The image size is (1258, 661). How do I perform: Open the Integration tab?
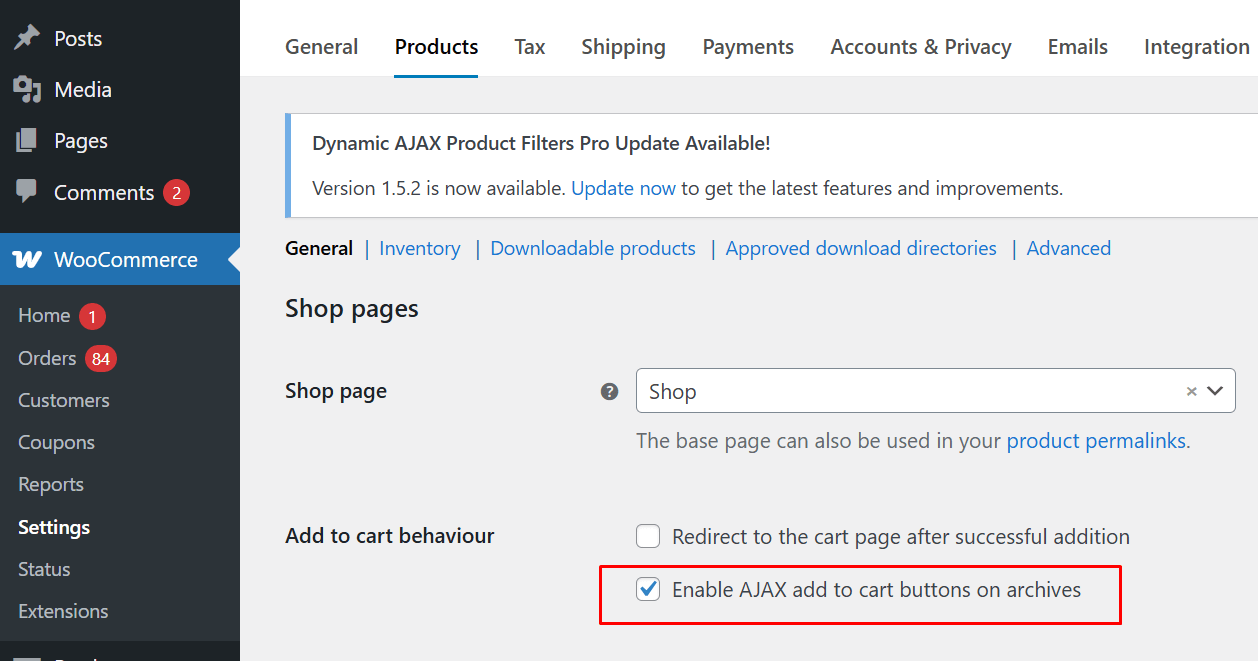1196,47
